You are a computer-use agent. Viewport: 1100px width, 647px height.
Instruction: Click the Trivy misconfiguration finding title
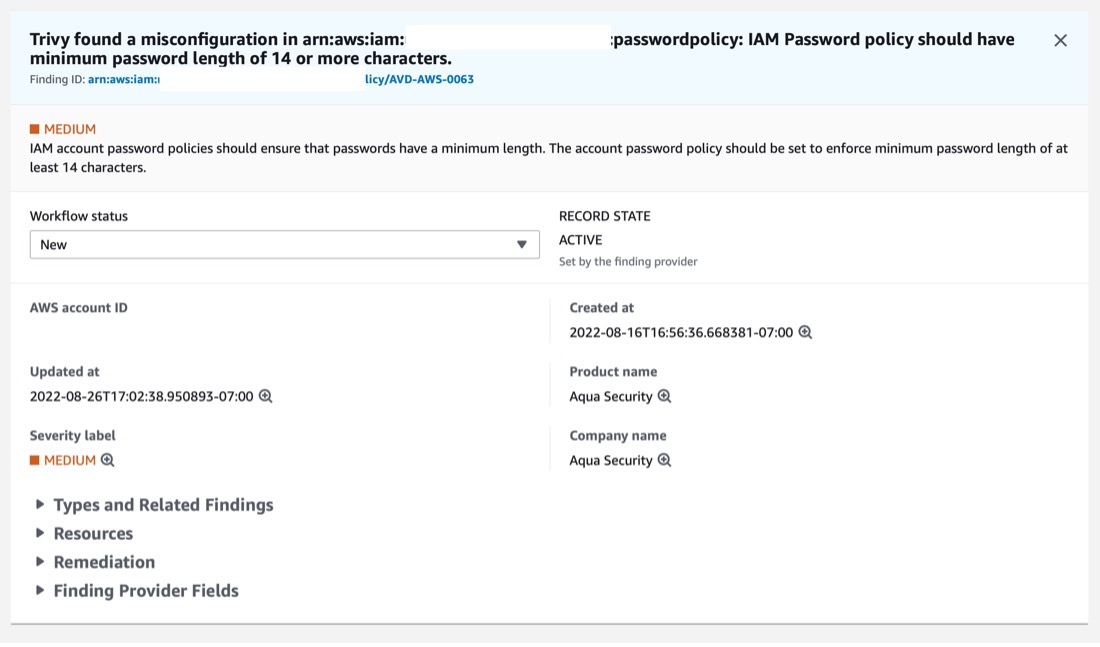coord(522,48)
